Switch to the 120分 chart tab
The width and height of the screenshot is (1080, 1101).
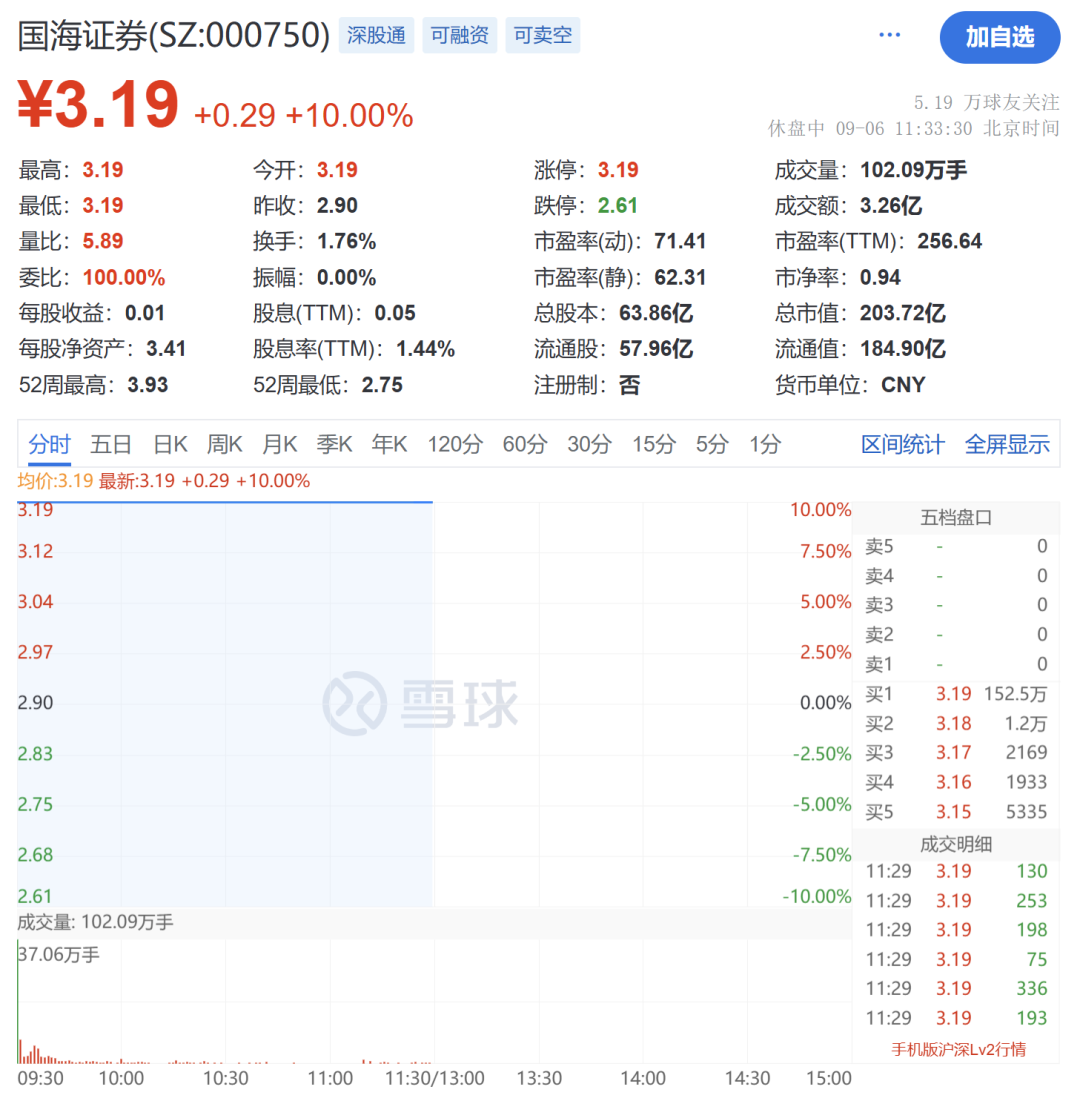coord(455,445)
